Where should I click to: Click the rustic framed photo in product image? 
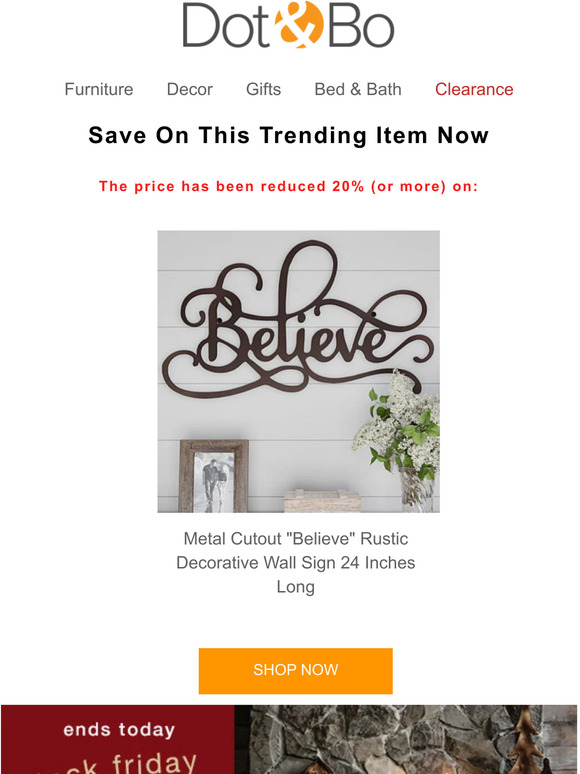214,476
